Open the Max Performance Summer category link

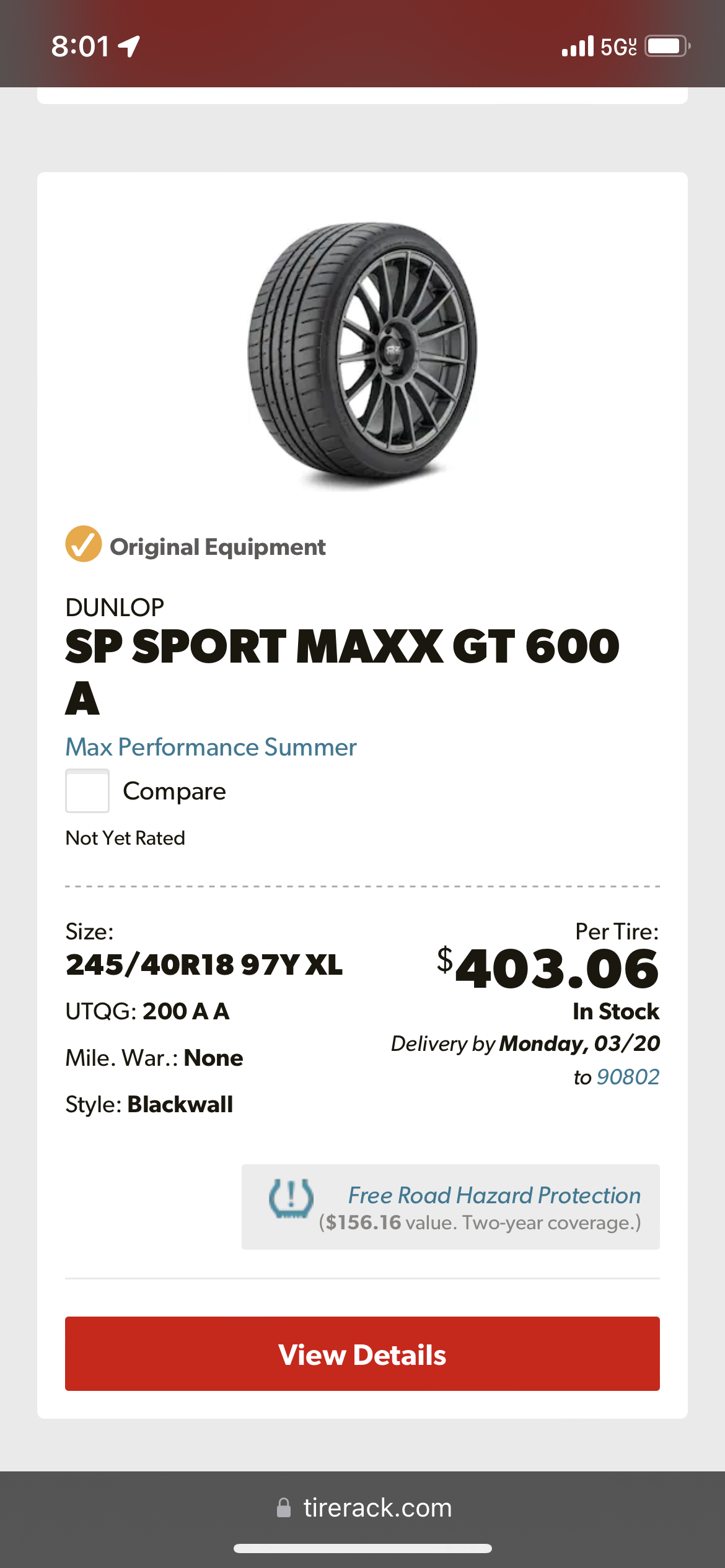pyautogui.click(x=211, y=747)
